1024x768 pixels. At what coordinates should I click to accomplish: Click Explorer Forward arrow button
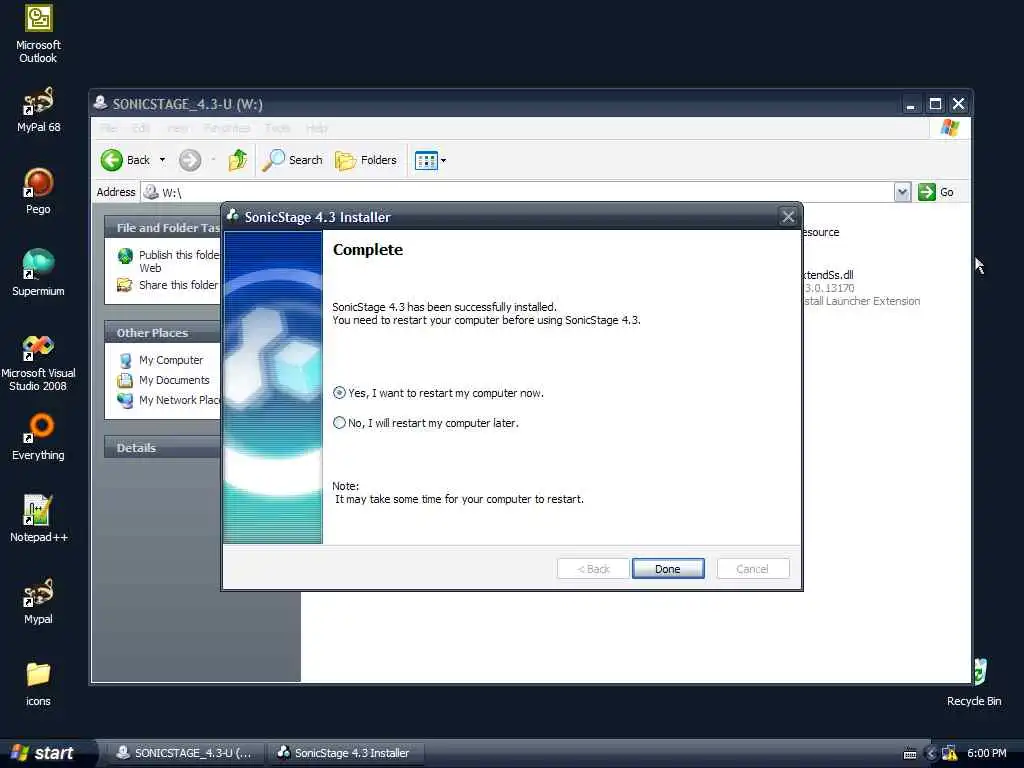pos(190,160)
